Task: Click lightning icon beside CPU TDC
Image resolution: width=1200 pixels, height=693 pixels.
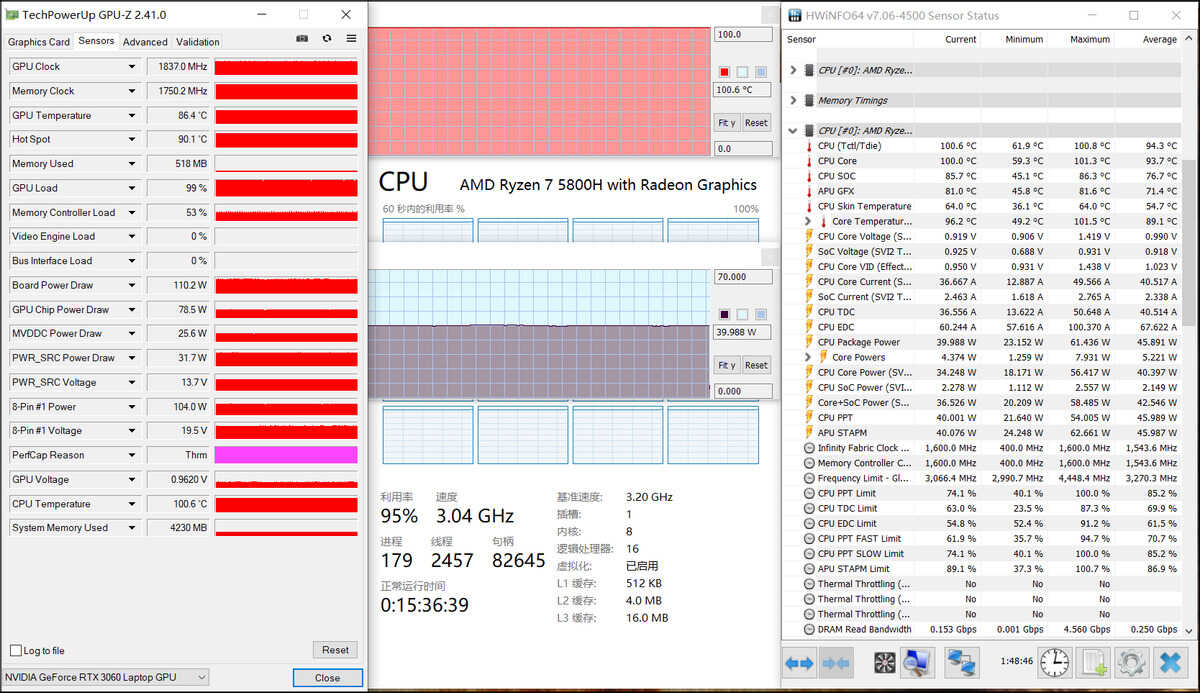Action: 809,312
